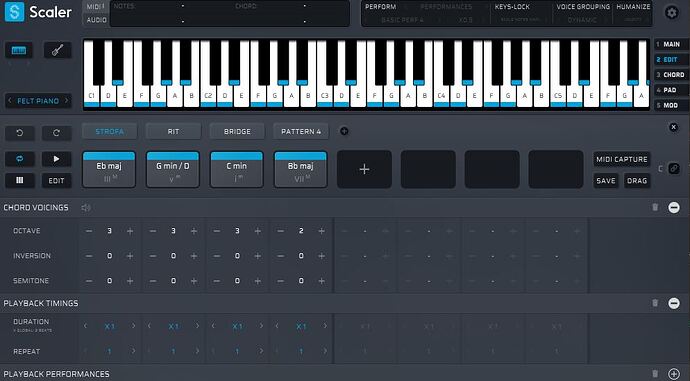The image size is (690, 381).
Task: Close the edit panel with X icon
Action: click(673, 127)
